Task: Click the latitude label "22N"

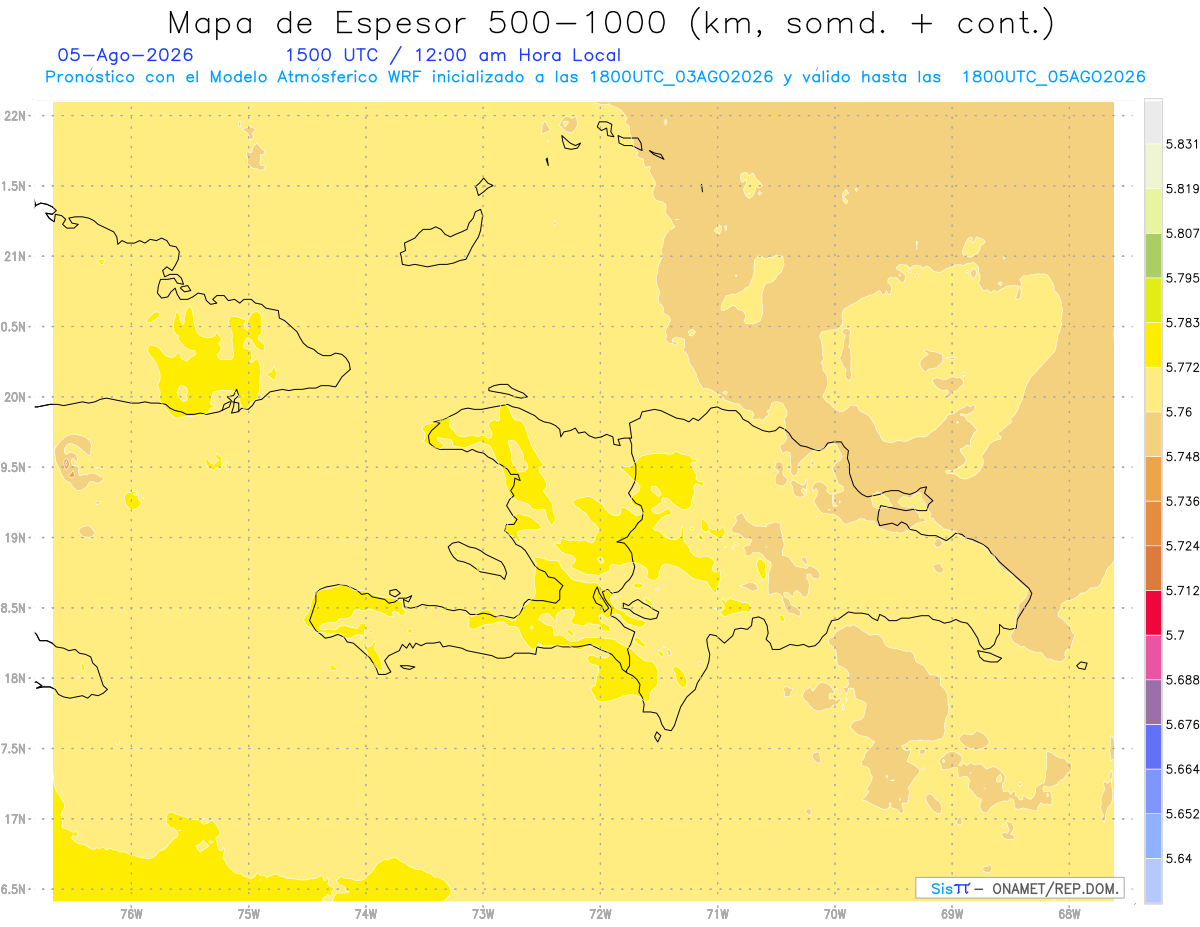Action: [14, 115]
